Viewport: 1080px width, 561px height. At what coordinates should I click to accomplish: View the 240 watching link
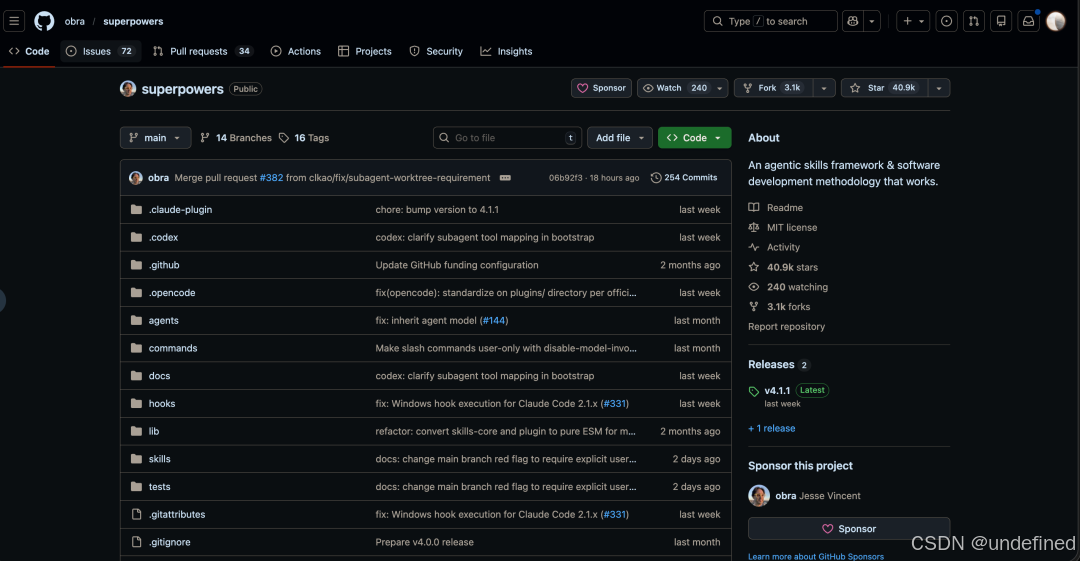(797, 287)
